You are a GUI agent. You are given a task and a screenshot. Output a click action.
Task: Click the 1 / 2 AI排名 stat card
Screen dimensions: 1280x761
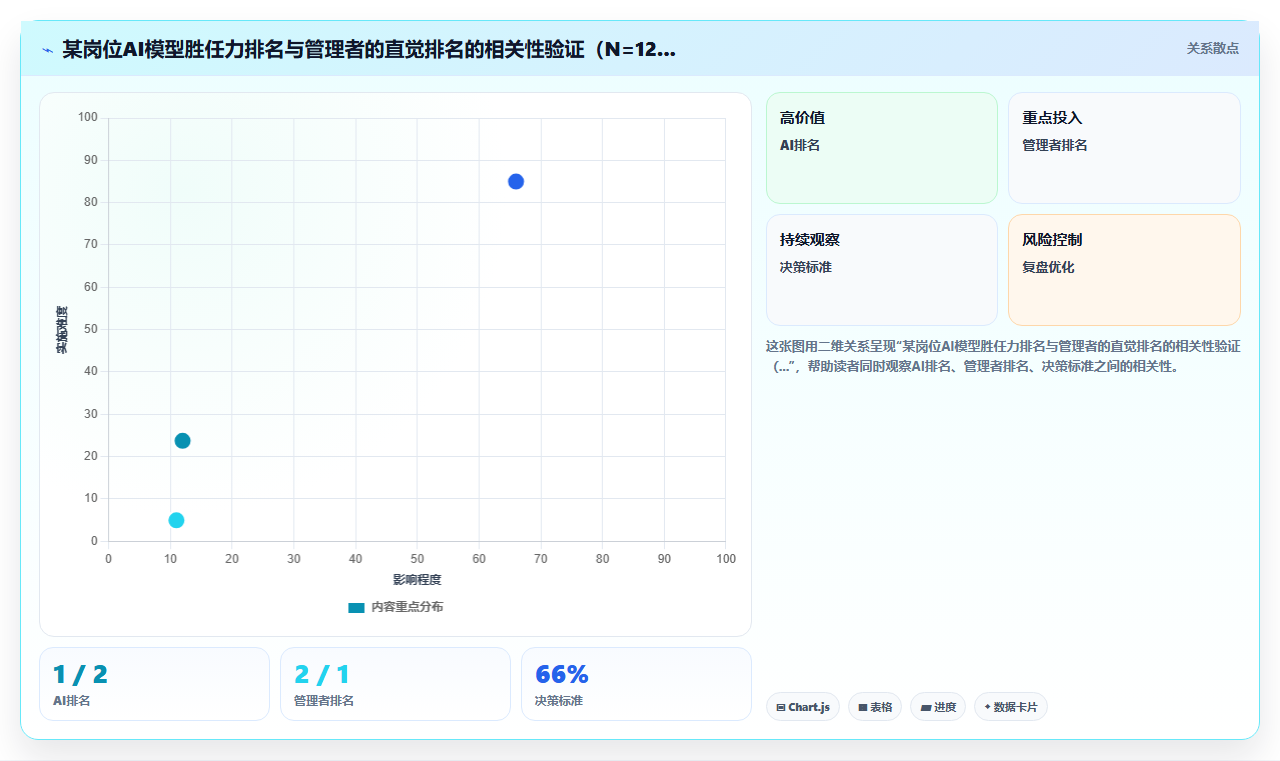pos(154,684)
